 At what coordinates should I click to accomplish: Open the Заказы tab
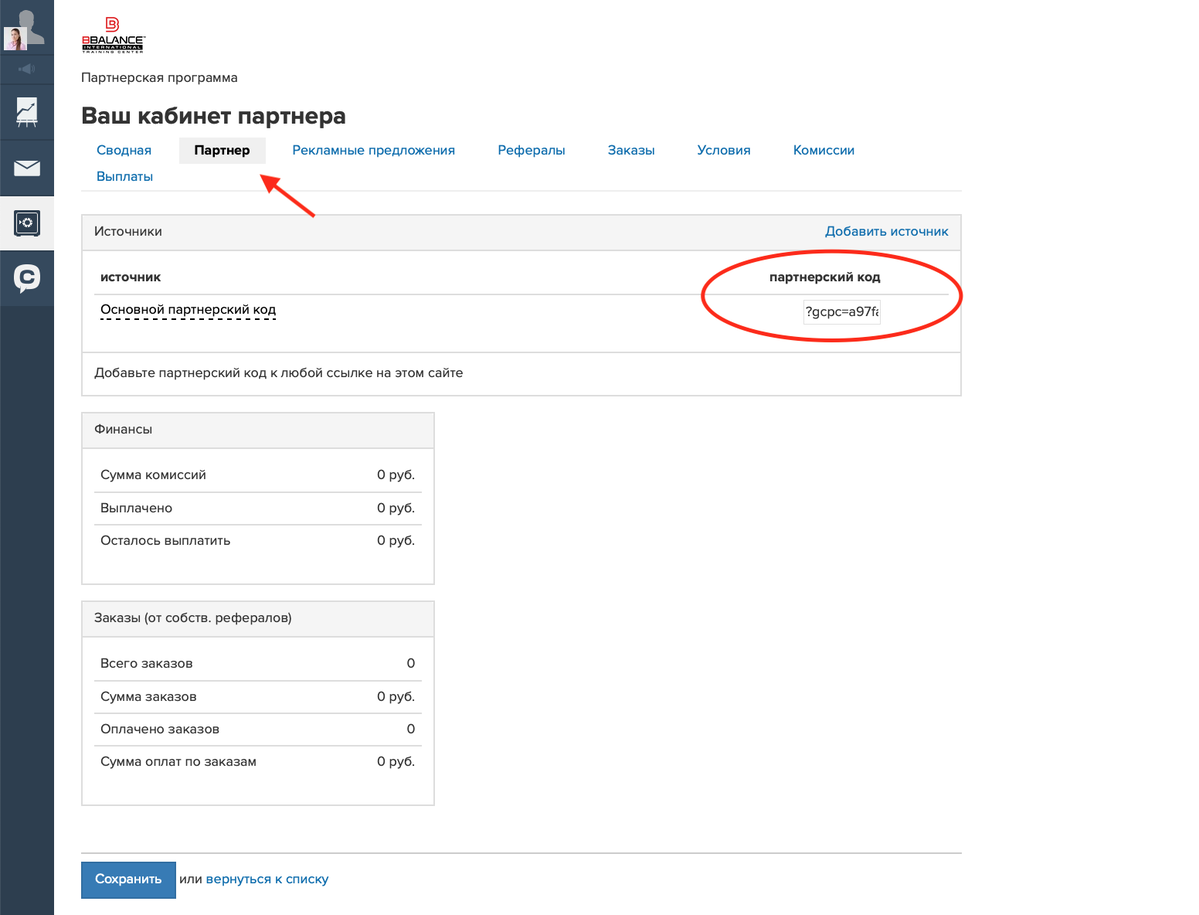coord(631,150)
